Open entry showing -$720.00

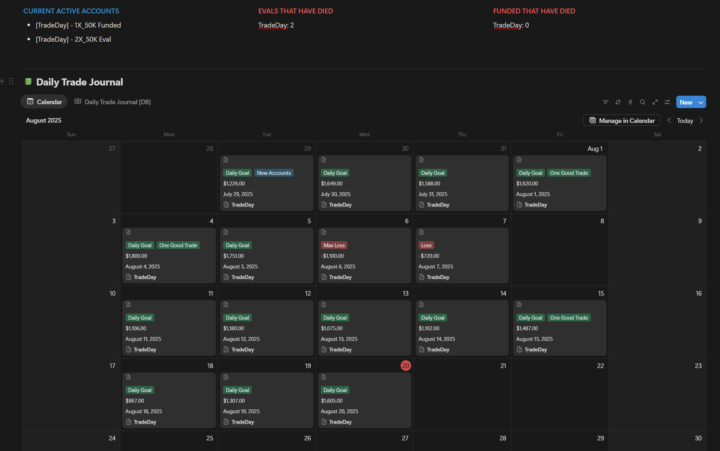462,255
